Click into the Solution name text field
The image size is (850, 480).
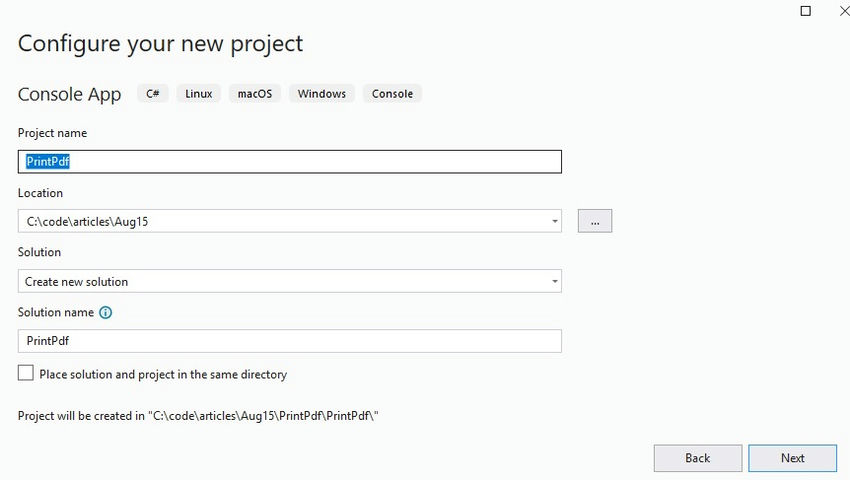(x=289, y=341)
